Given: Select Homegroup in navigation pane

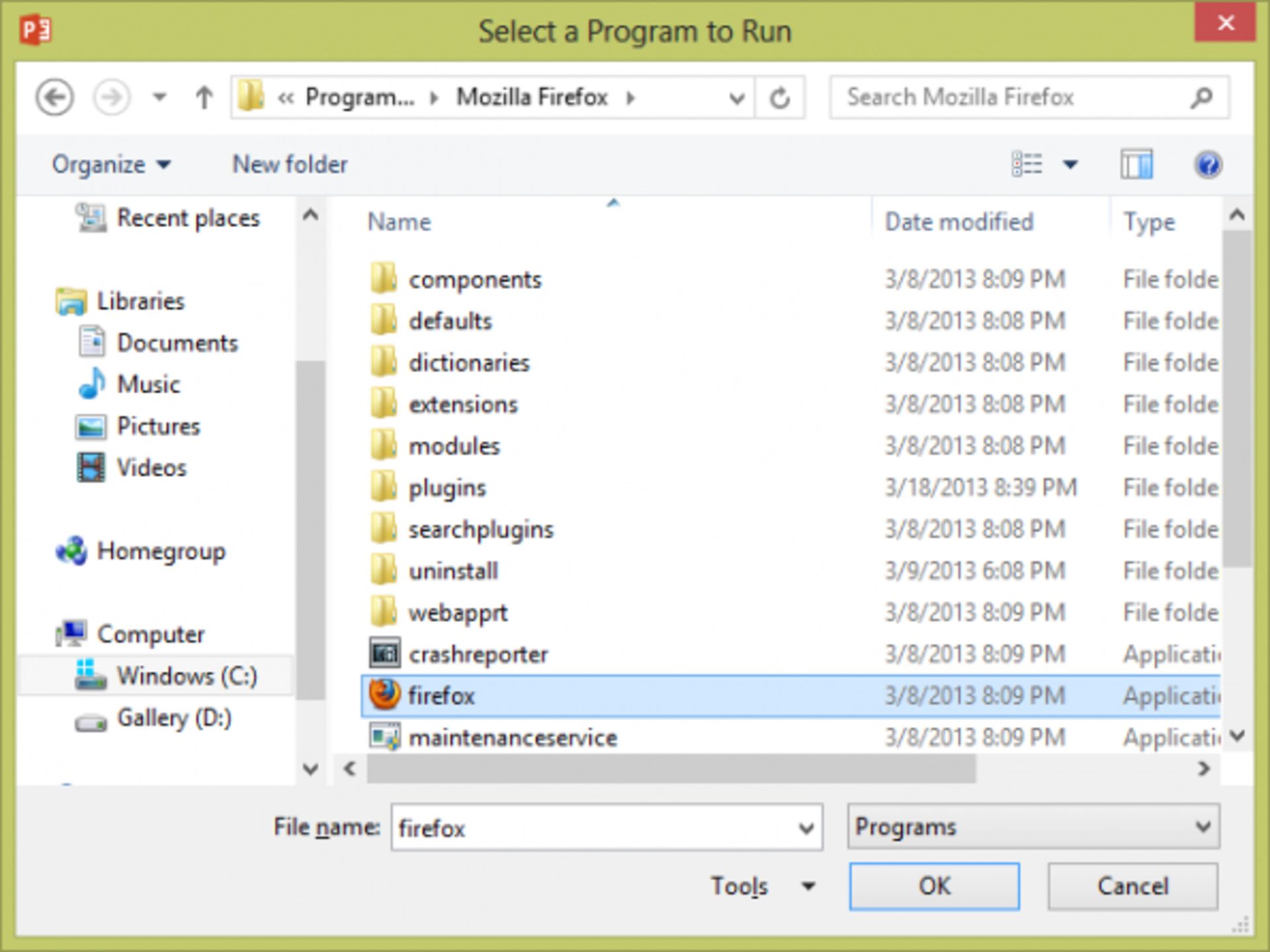Looking at the screenshot, I should (x=141, y=551).
